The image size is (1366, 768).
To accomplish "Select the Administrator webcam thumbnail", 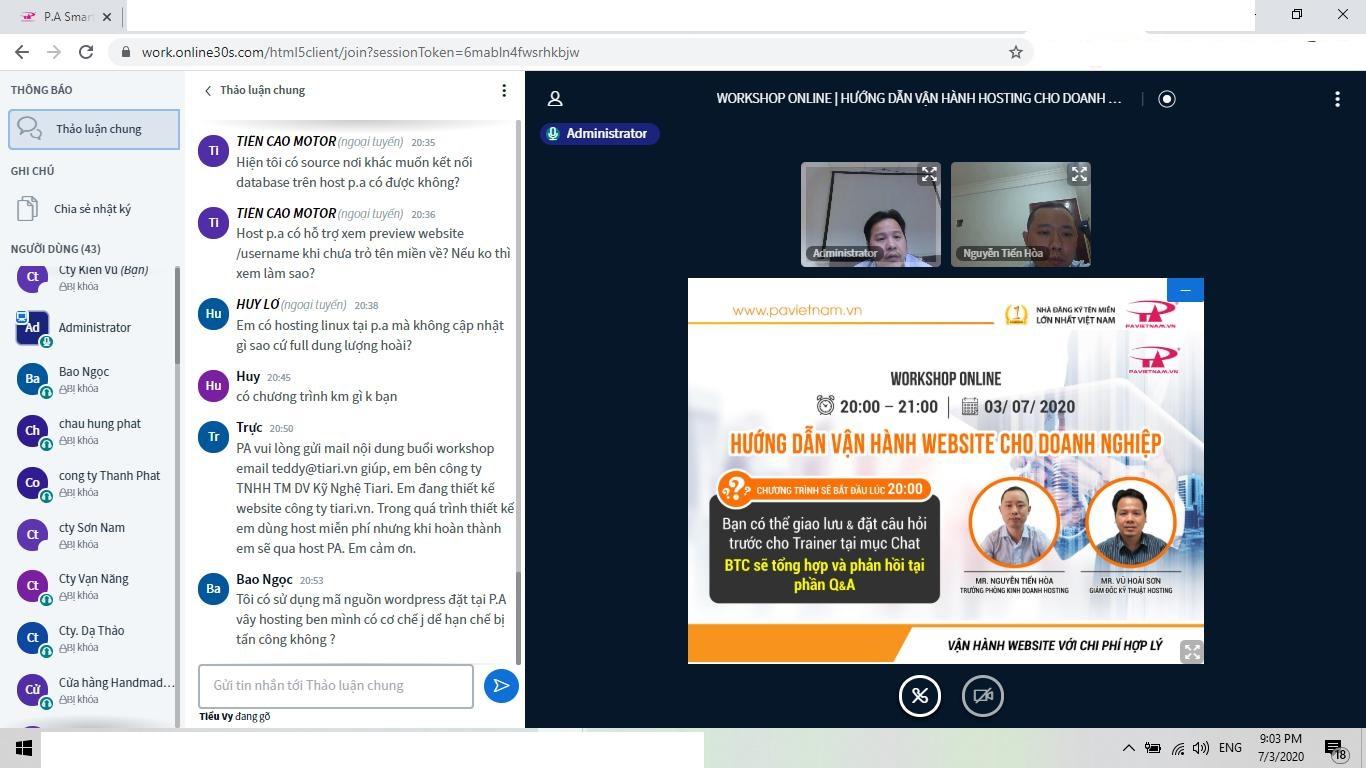I will pyautogui.click(x=871, y=214).
